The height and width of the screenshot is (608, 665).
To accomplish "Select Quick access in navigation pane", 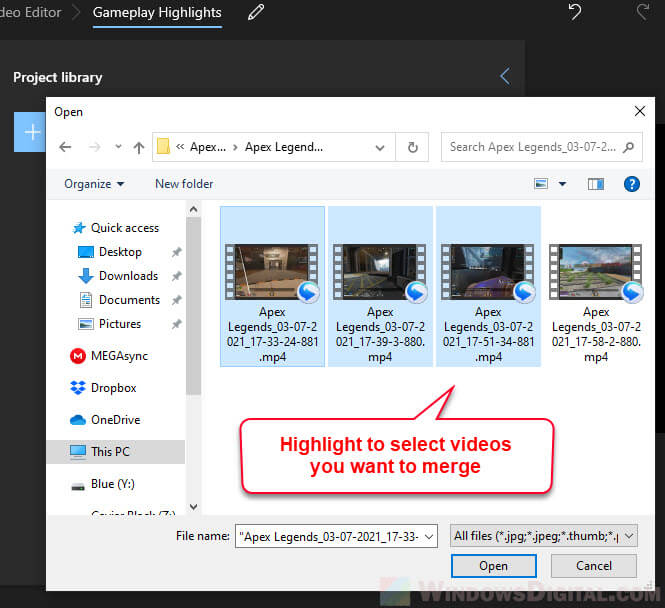I will coord(116,228).
